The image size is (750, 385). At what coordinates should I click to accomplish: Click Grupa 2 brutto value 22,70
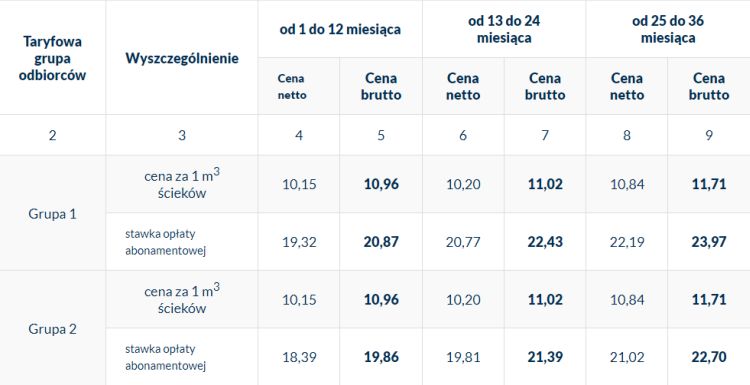[709, 357]
